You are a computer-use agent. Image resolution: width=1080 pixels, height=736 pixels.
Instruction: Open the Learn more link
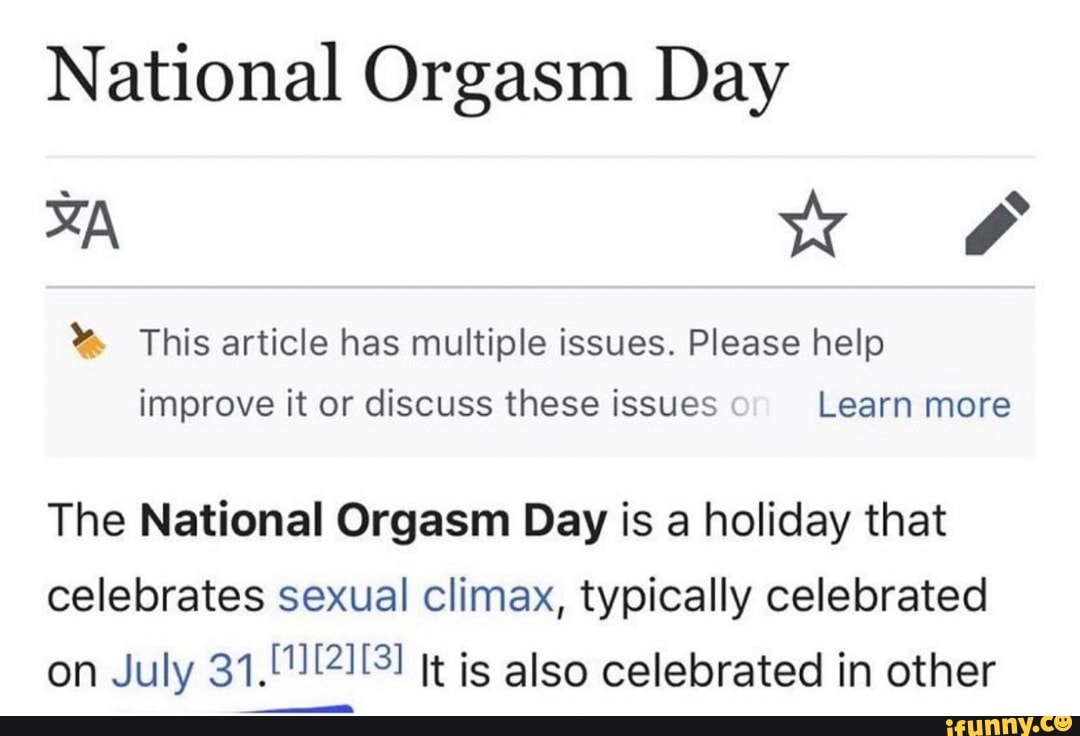(x=913, y=405)
